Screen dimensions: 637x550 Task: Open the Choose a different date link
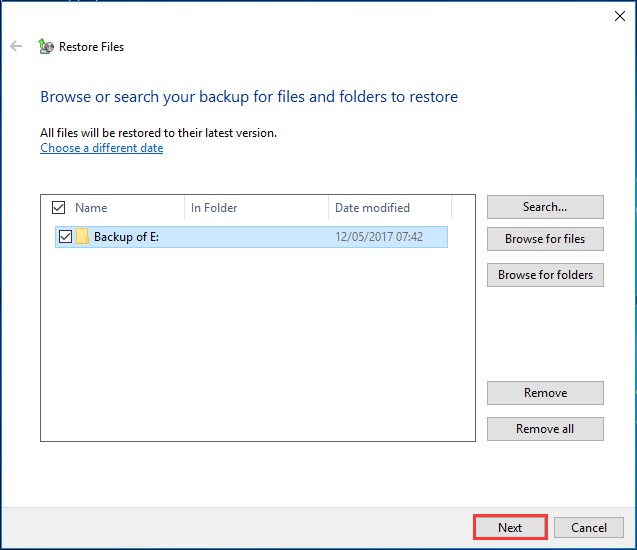coord(102,148)
